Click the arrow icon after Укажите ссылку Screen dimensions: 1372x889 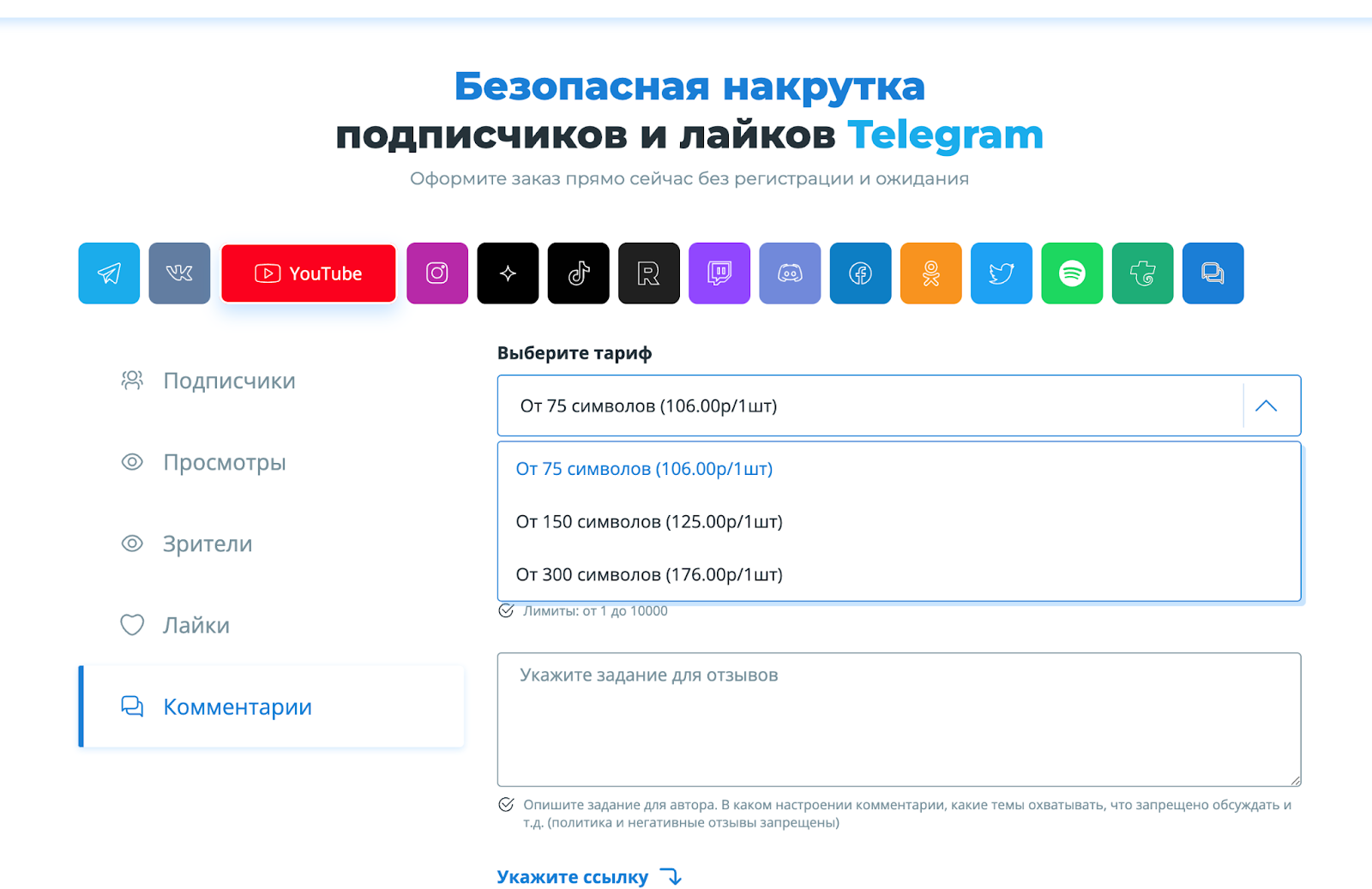671,877
